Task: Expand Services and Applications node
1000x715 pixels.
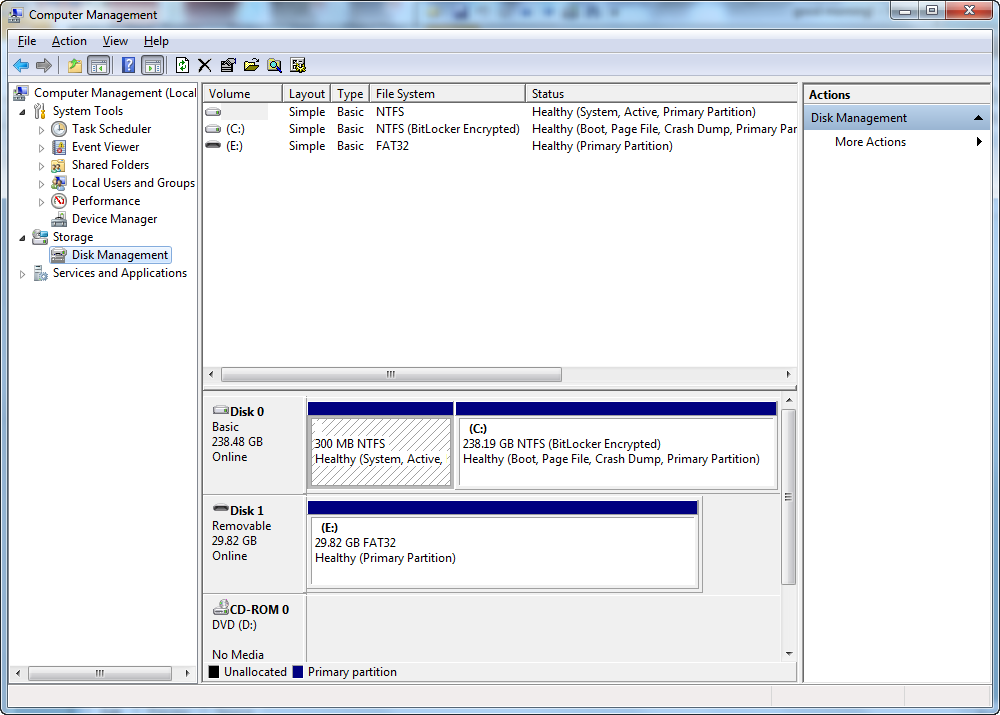Action: tap(23, 273)
